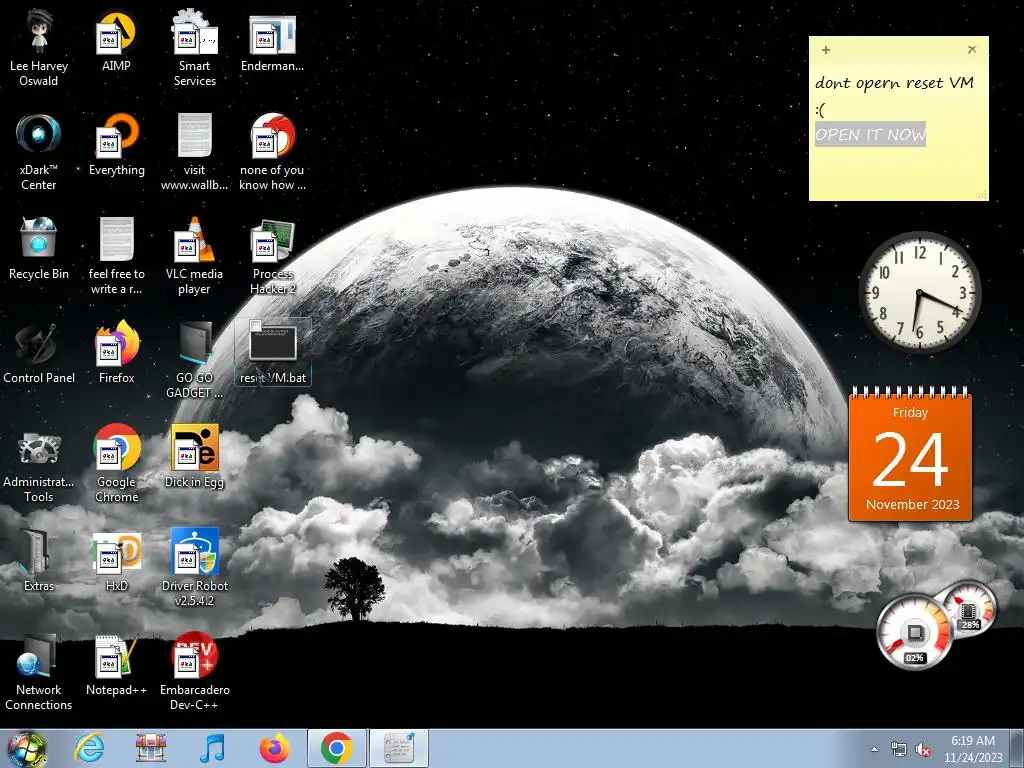This screenshot has height=768, width=1024.
Task: Select the Process Hacker 2 shortcut
Action: click(272, 257)
